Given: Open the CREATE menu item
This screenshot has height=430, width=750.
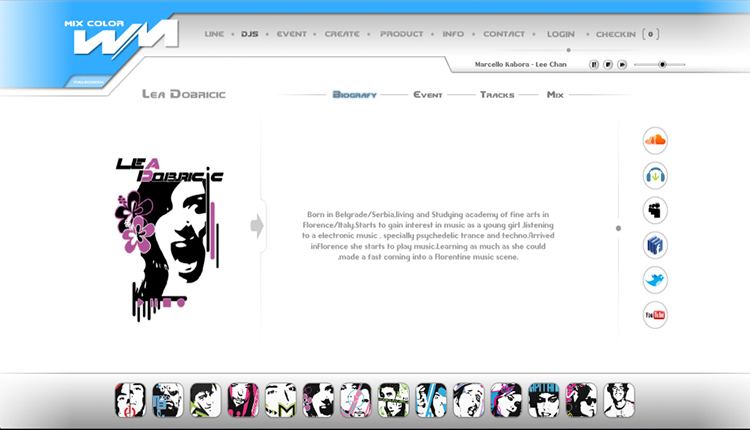Looking at the screenshot, I should [342, 34].
